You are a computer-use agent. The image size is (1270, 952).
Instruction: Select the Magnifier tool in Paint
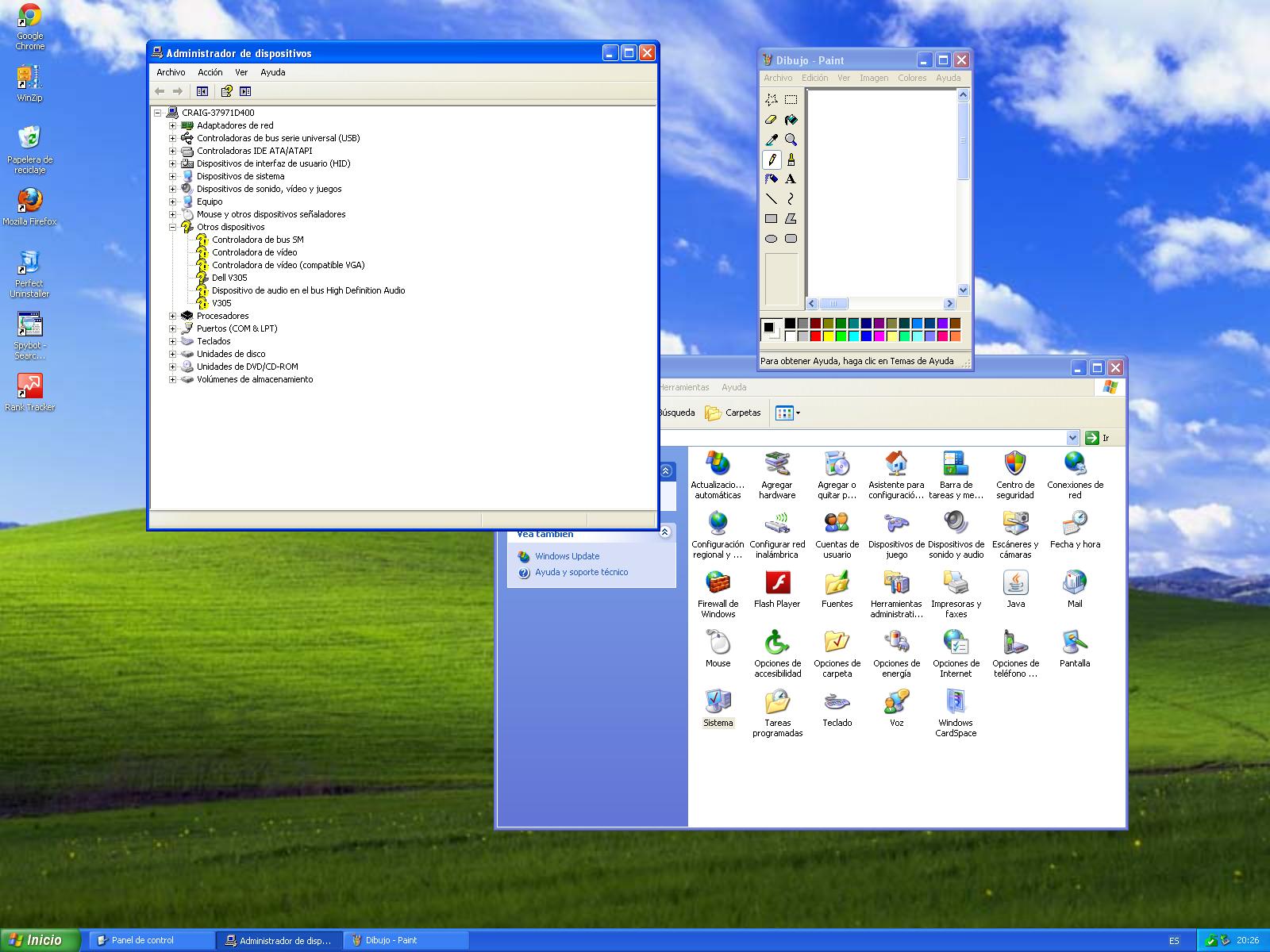(x=791, y=140)
